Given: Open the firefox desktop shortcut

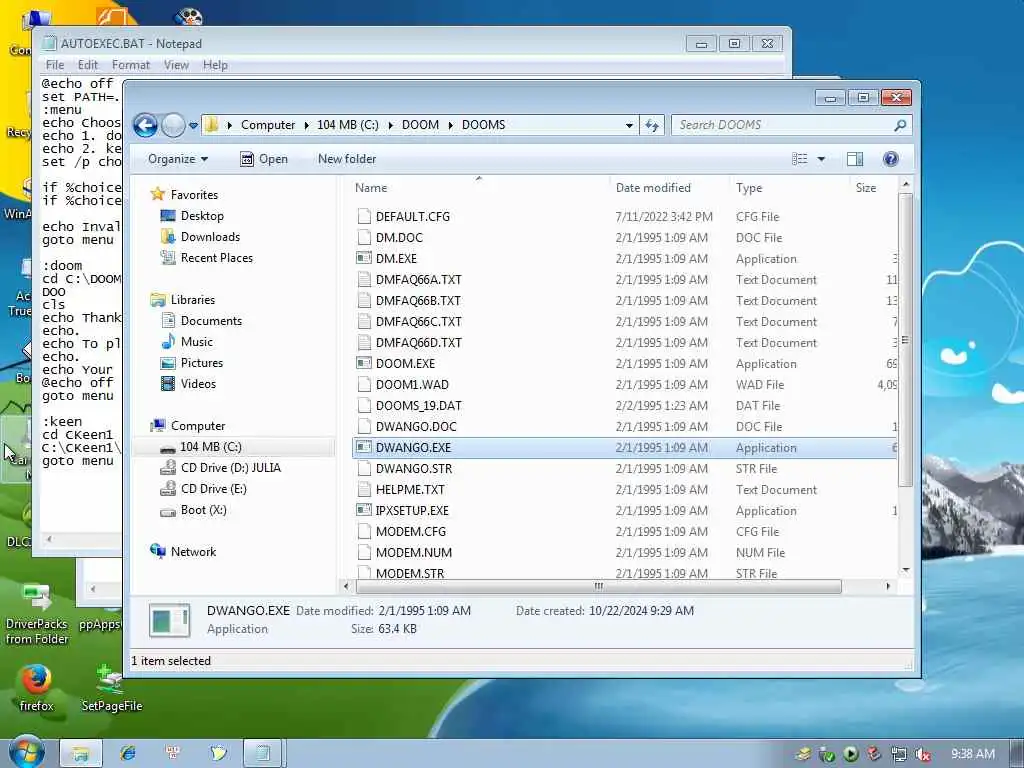Looking at the screenshot, I should point(36,688).
